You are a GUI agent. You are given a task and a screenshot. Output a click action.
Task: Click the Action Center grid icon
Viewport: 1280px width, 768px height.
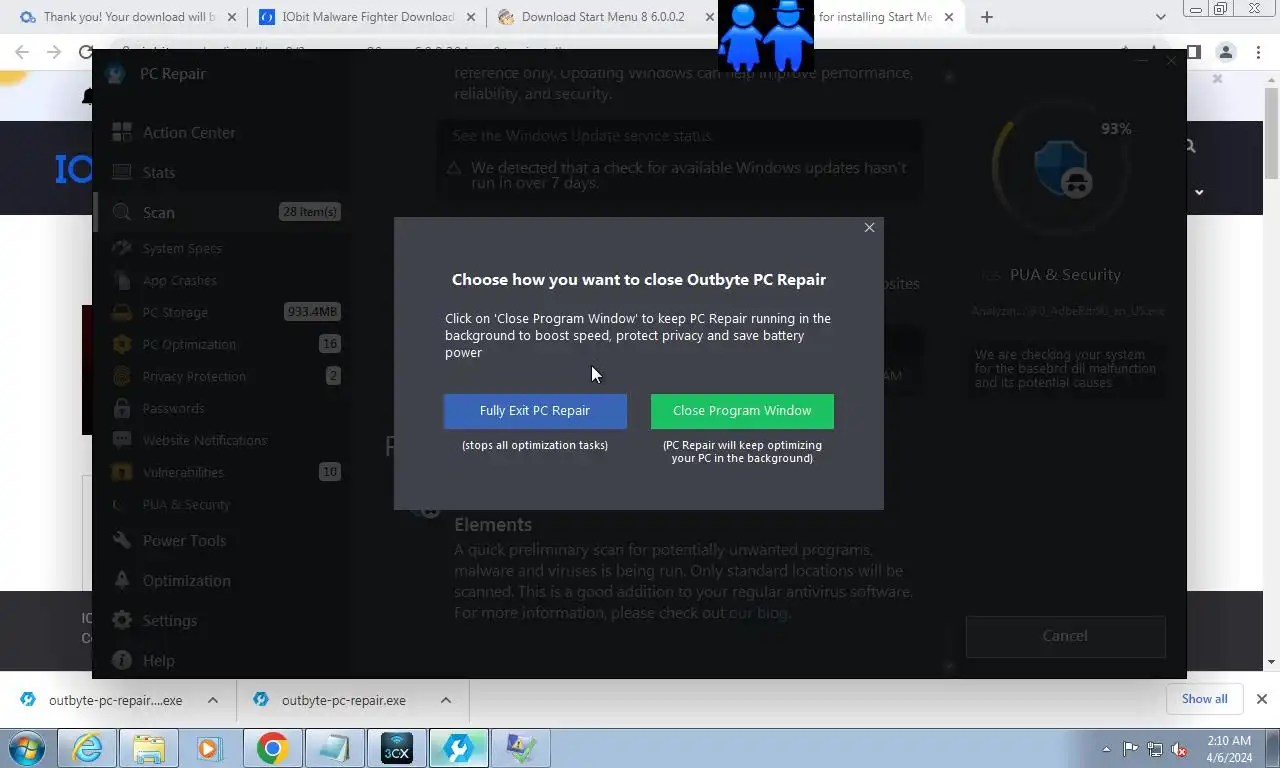tap(122, 132)
